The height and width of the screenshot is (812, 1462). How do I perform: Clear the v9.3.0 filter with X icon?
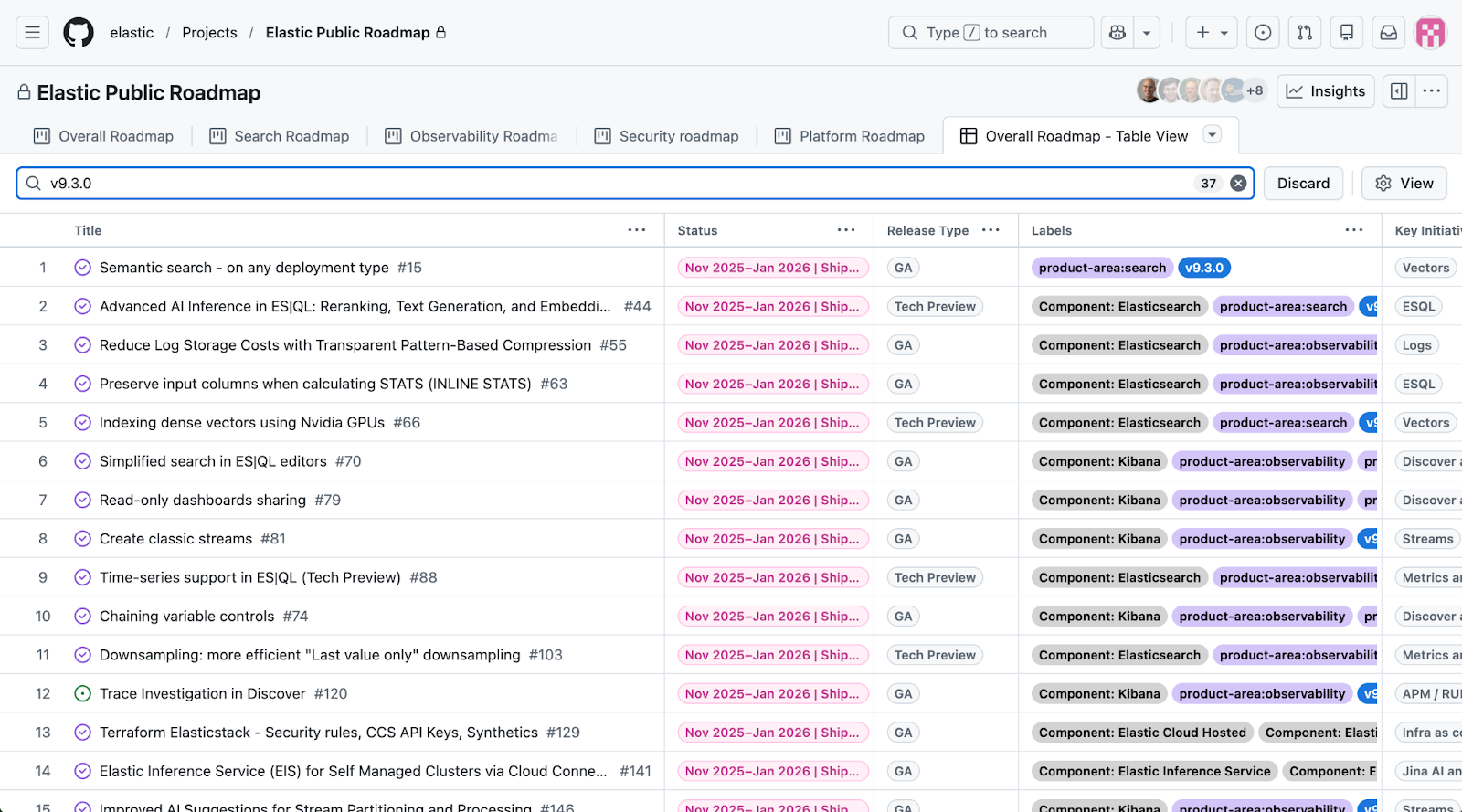(x=1238, y=184)
